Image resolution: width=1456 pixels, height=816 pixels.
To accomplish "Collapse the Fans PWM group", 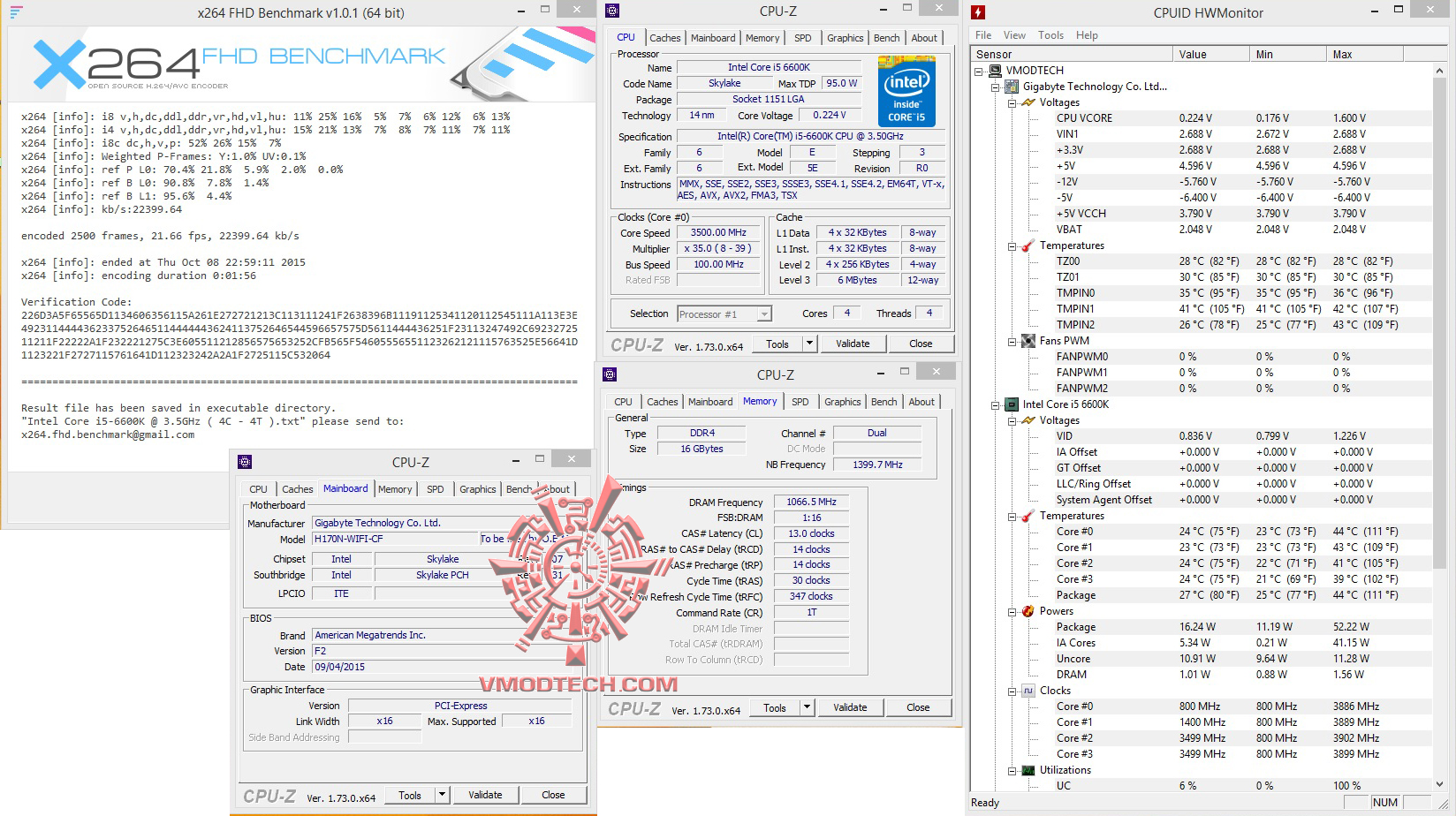I will point(1012,341).
